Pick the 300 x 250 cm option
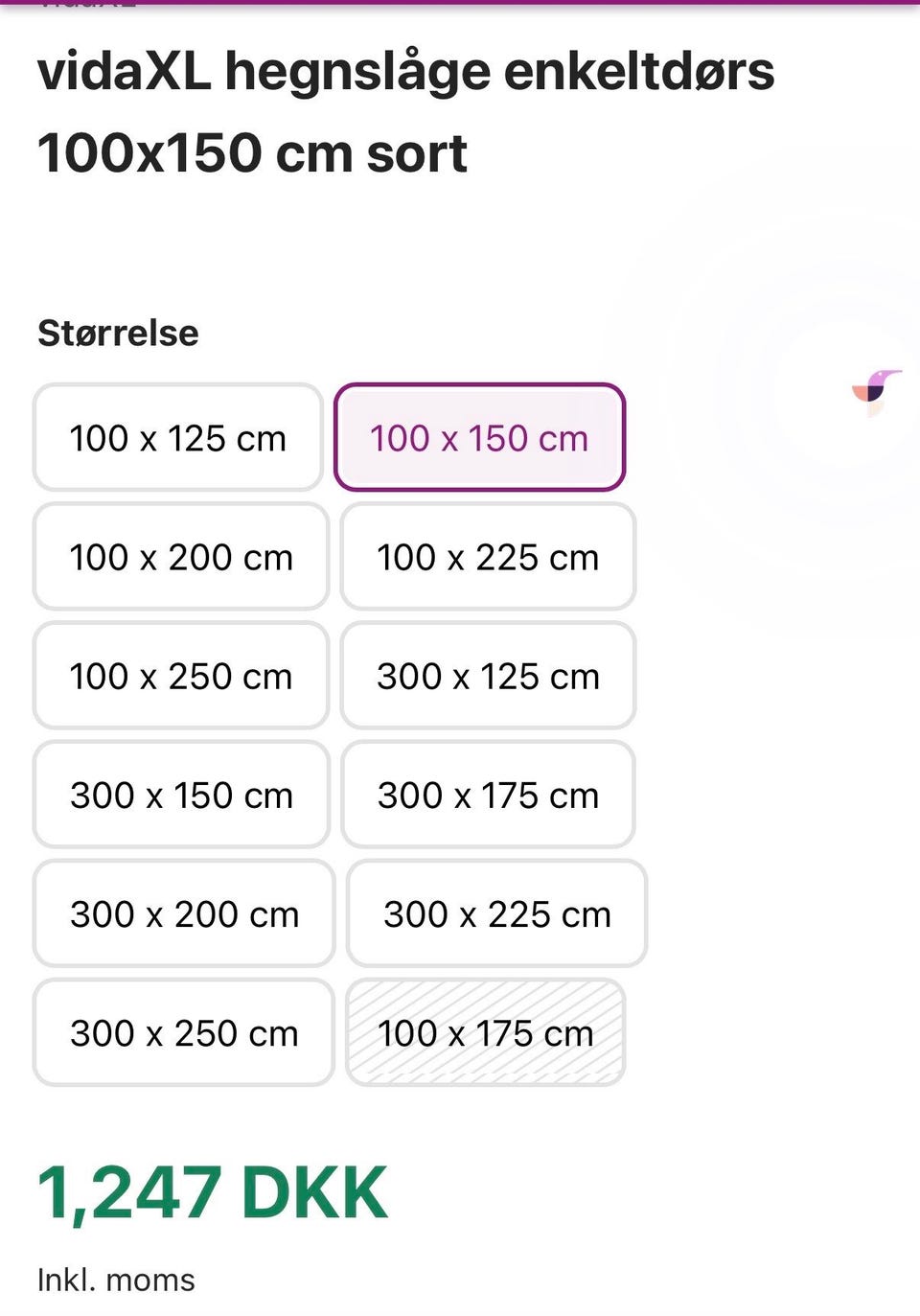 pos(184,1032)
